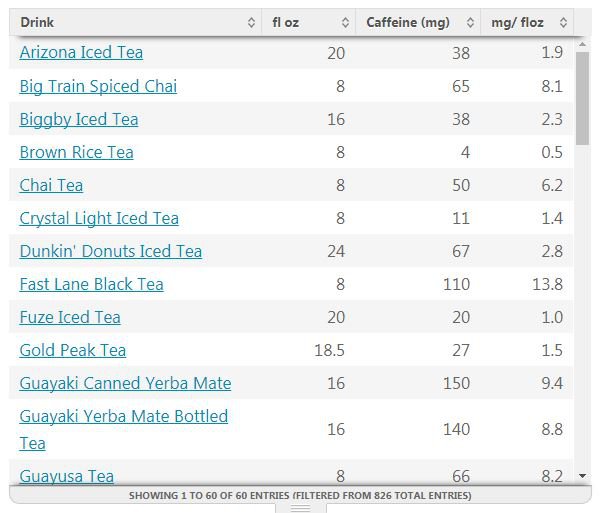Open Guayaki Canned Yerba Mate link
602x513 pixels.
(x=125, y=383)
